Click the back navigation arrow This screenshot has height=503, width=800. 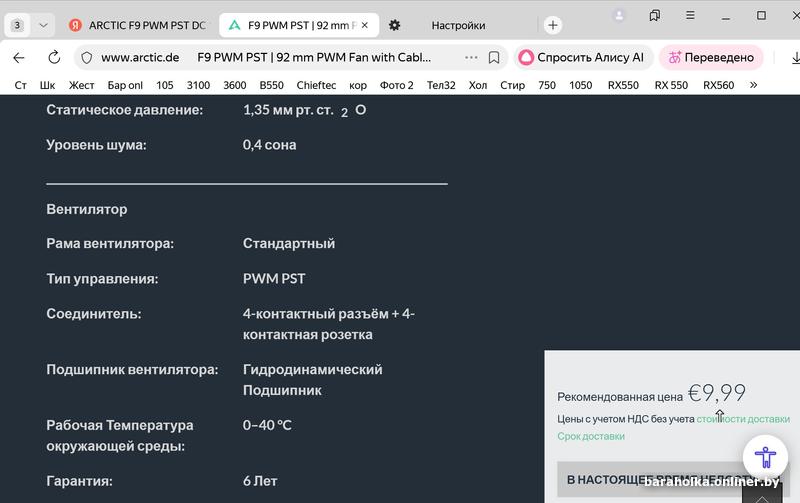coord(19,58)
